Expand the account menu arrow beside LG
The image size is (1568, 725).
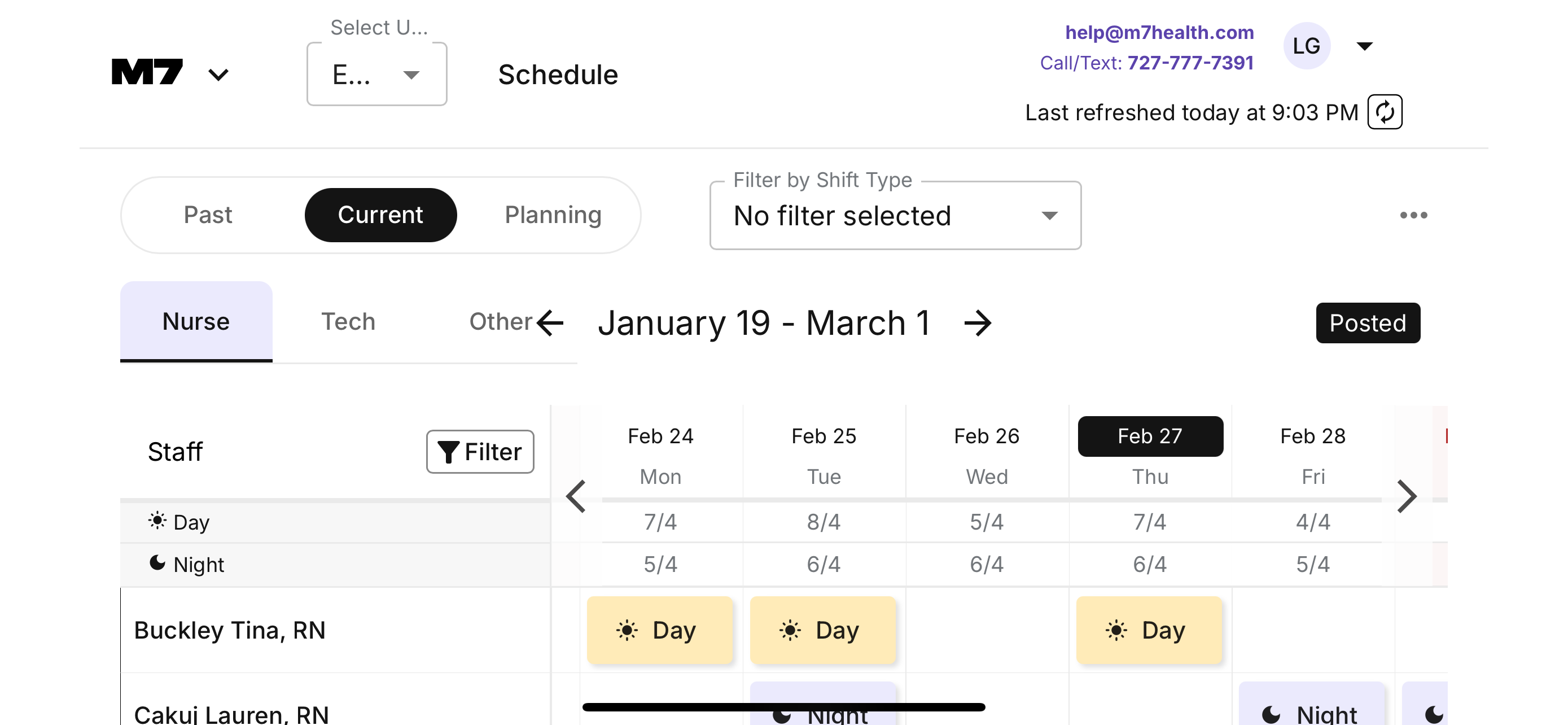click(1364, 46)
